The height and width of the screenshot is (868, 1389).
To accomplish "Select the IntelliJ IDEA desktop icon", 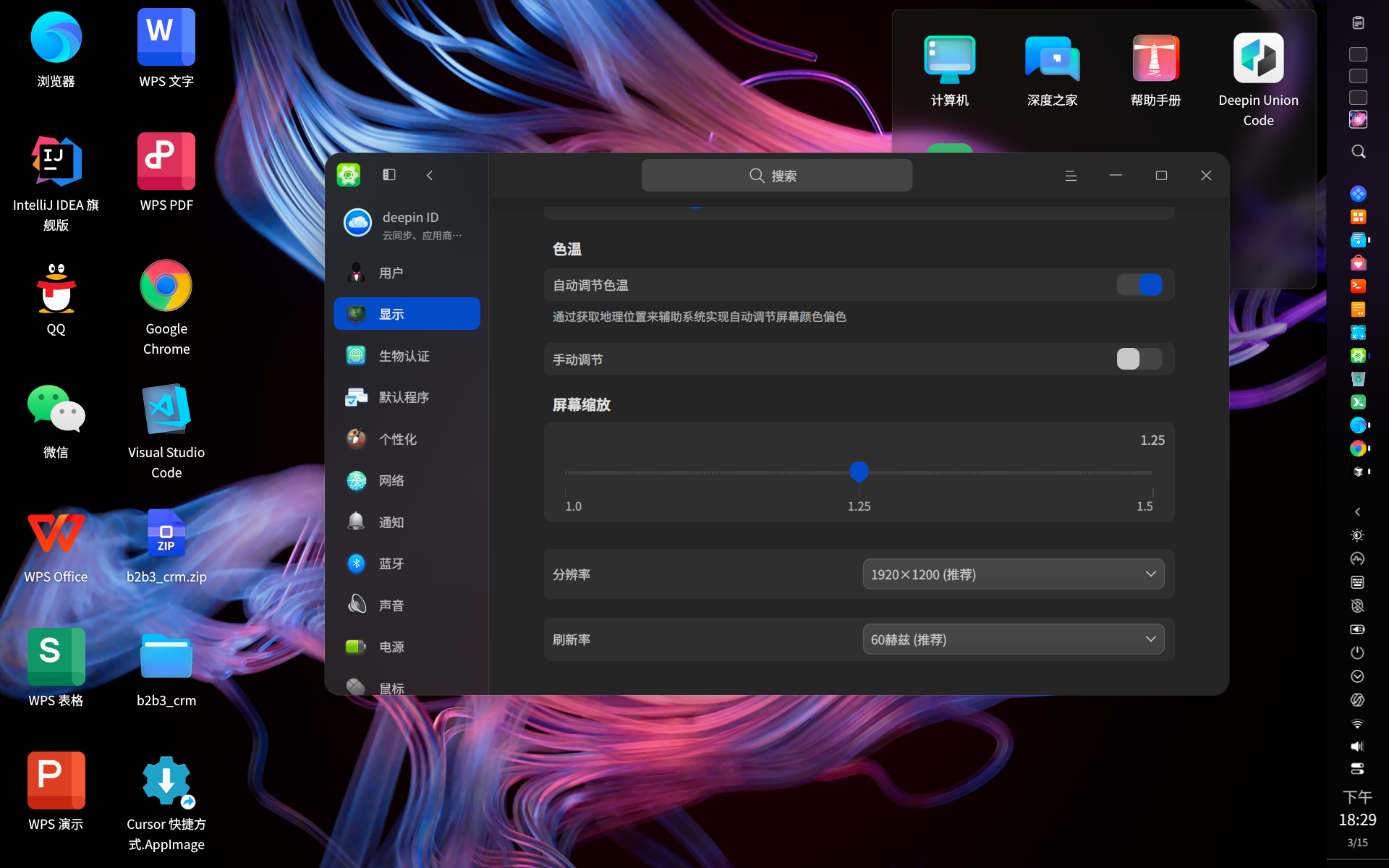I will tap(56, 184).
